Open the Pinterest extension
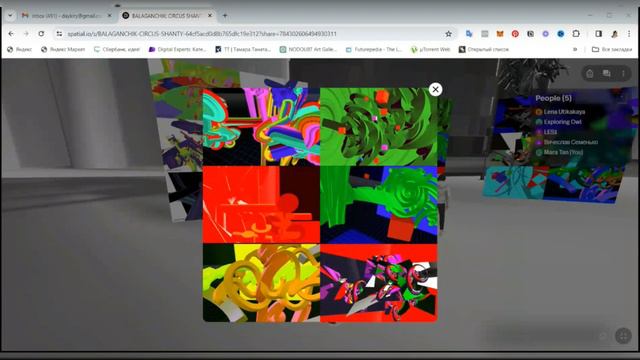The height and width of the screenshot is (360, 640). pyautogui.click(x=515, y=34)
